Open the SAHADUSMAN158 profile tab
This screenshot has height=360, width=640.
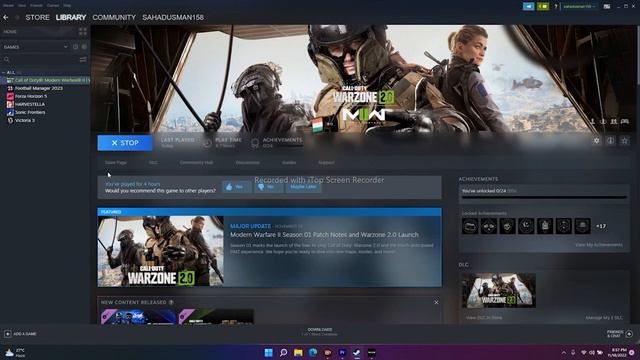[173, 18]
